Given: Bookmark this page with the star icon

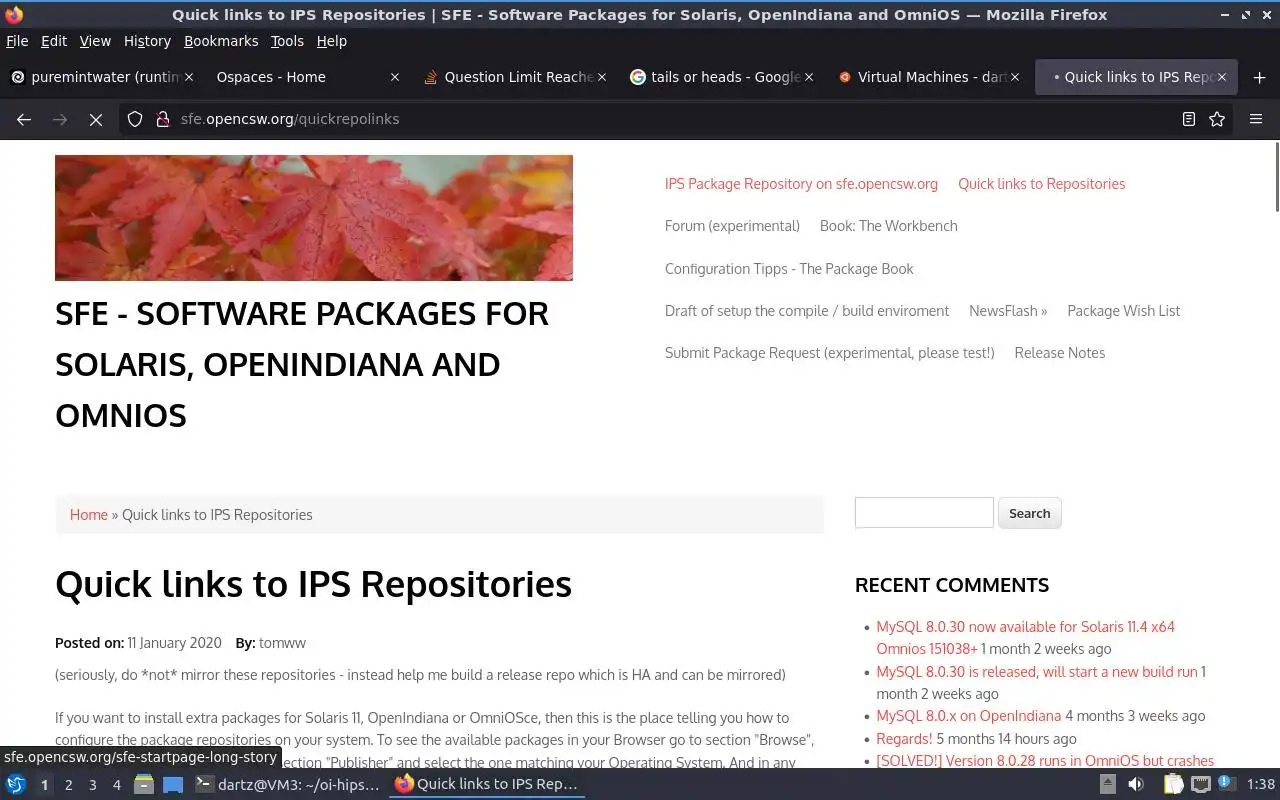Looking at the screenshot, I should tap(1217, 119).
